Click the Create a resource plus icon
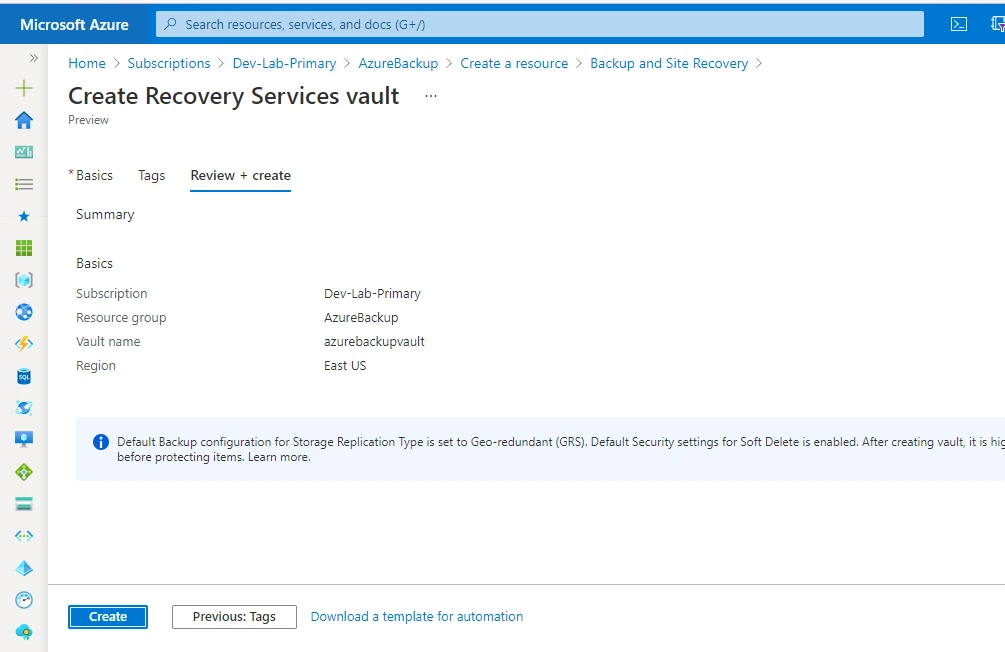Screen dimensions: 1005x652 (24, 88)
